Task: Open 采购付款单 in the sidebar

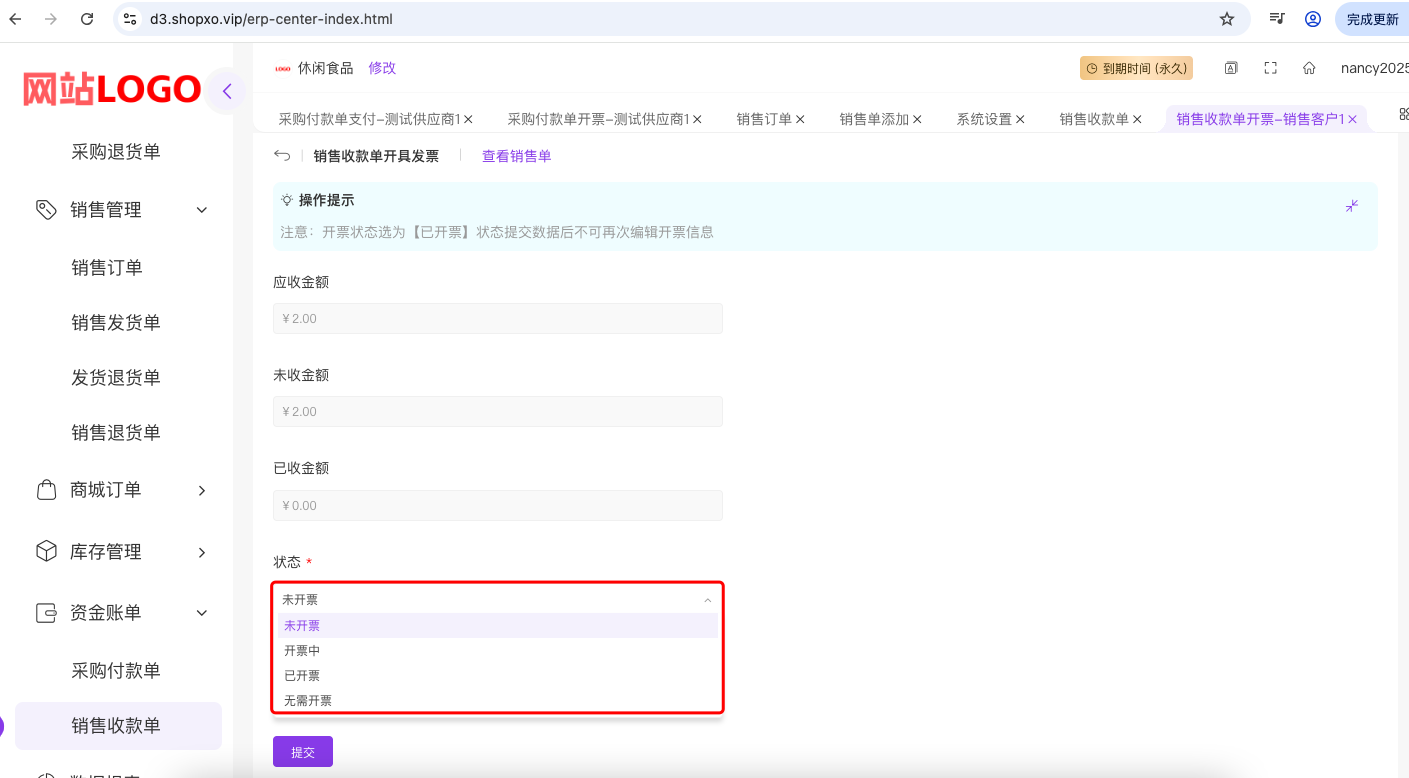Action: [x=116, y=671]
